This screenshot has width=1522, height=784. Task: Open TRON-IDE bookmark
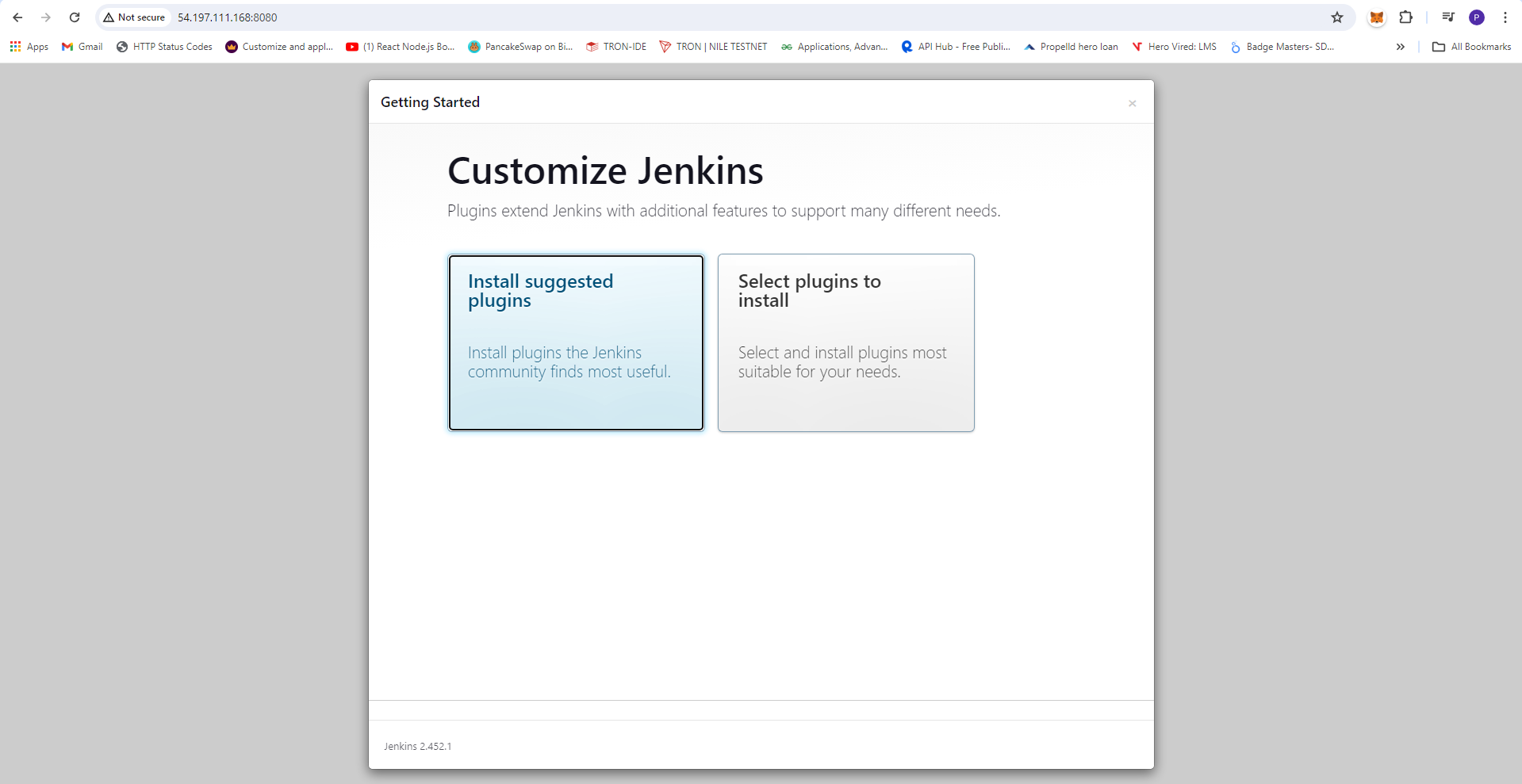(616, 47)
